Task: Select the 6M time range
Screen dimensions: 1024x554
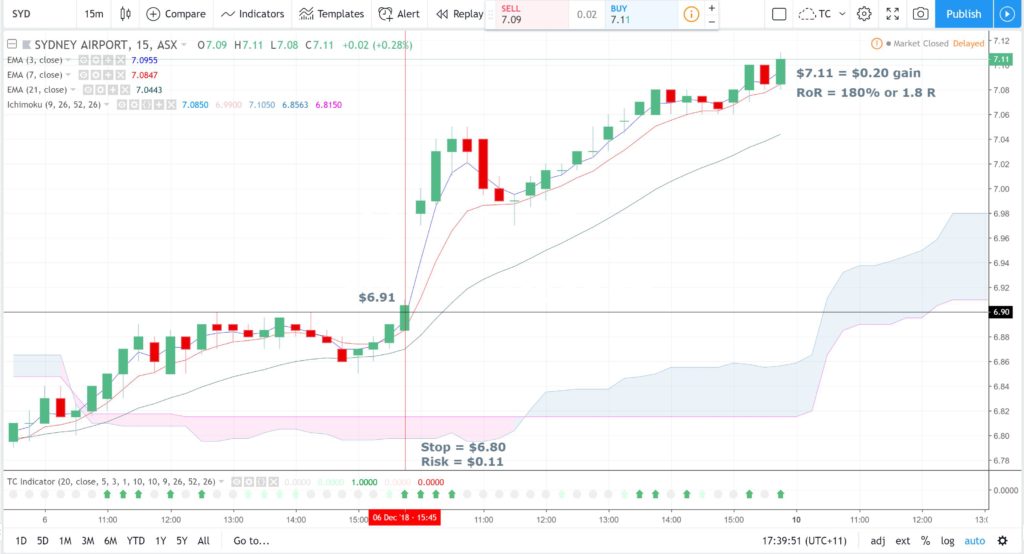Action: [110, 540]
